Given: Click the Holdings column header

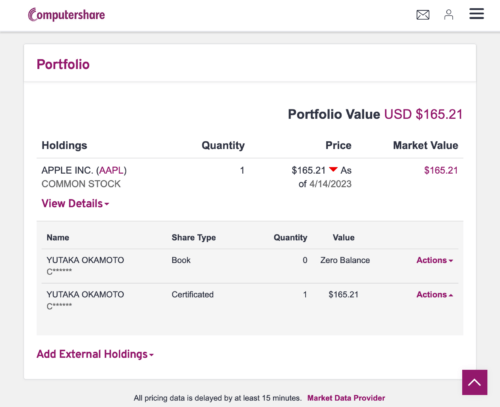Looking at the screenshot, I should [64, 145].
